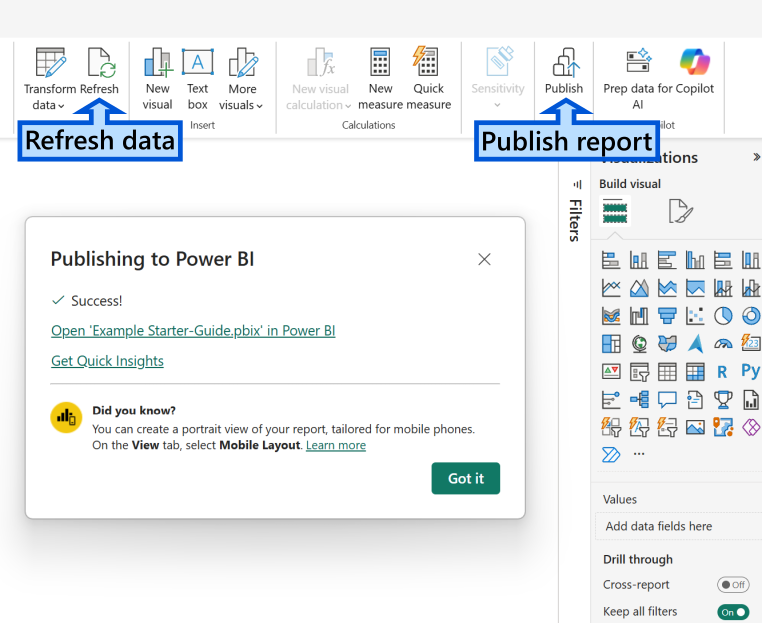Select the Stacked area chart visual
The height and width of the screenshot is (623, 762).
pos(667,288)
